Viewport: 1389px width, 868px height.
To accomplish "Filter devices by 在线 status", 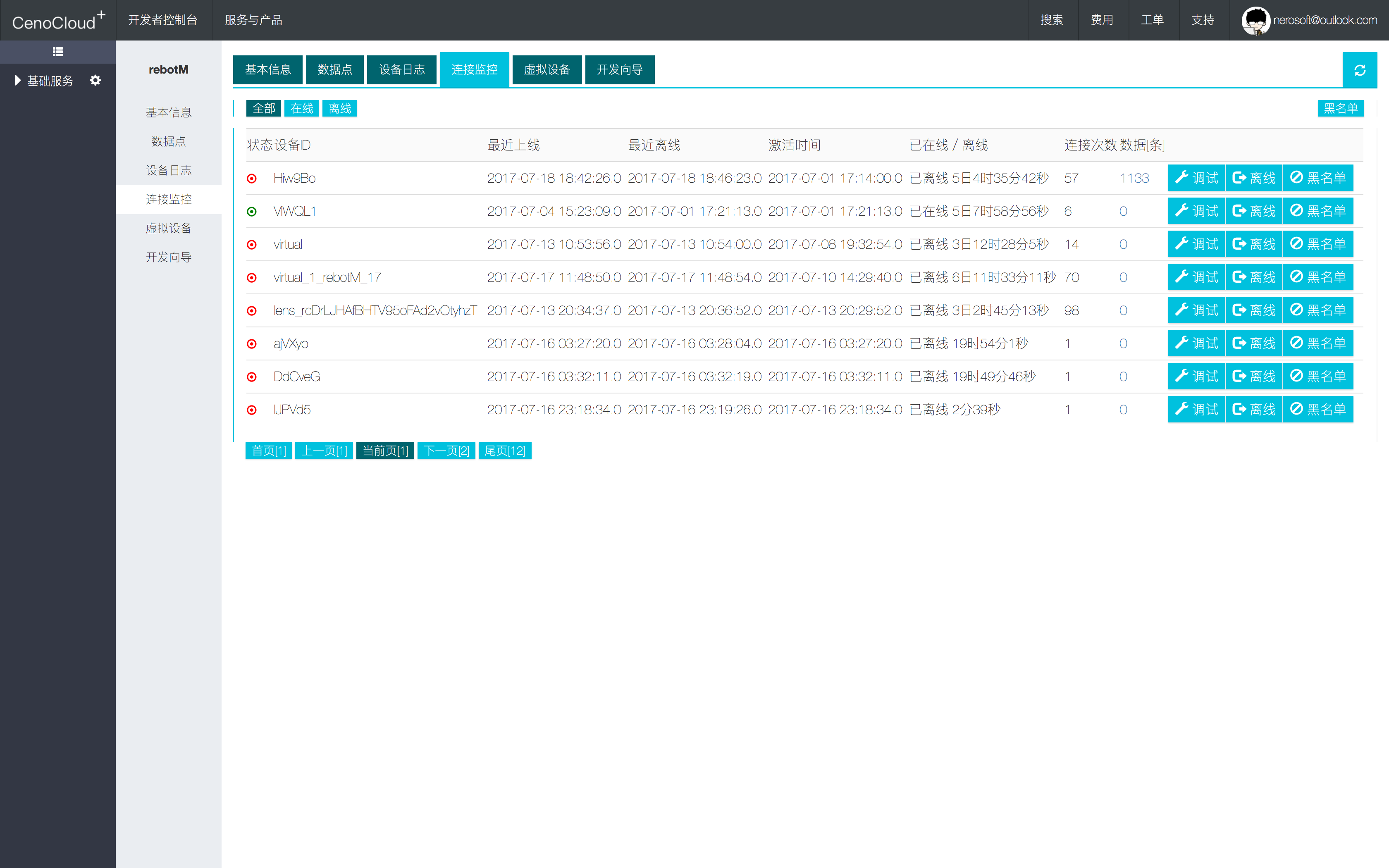I will 301,108.
